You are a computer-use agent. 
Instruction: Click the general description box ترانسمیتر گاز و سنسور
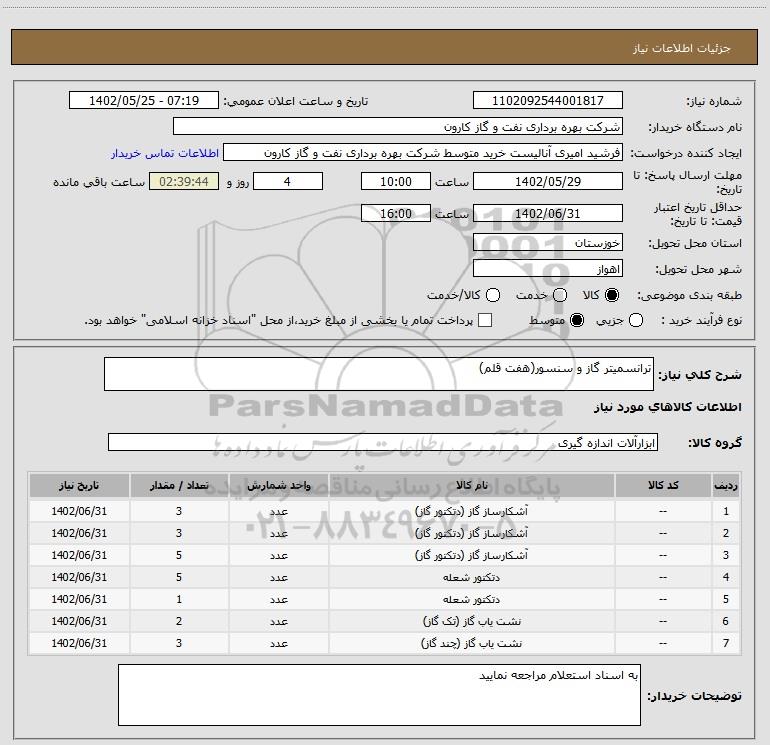[379, 374]
